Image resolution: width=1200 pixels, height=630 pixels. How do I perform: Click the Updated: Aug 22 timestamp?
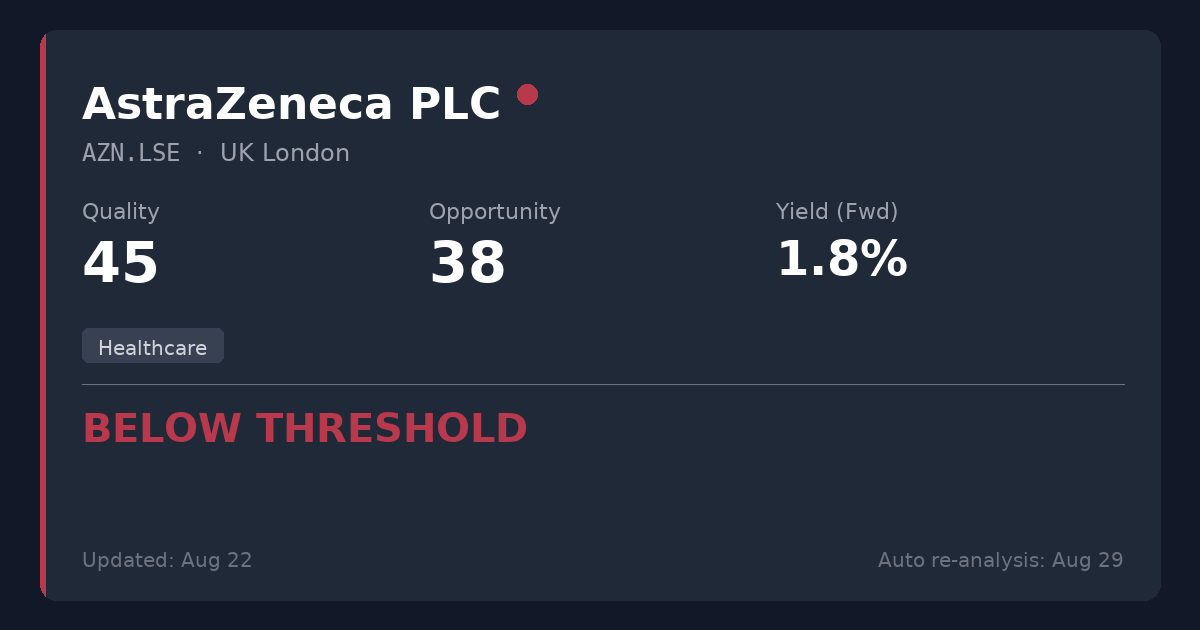coord(167,560)
